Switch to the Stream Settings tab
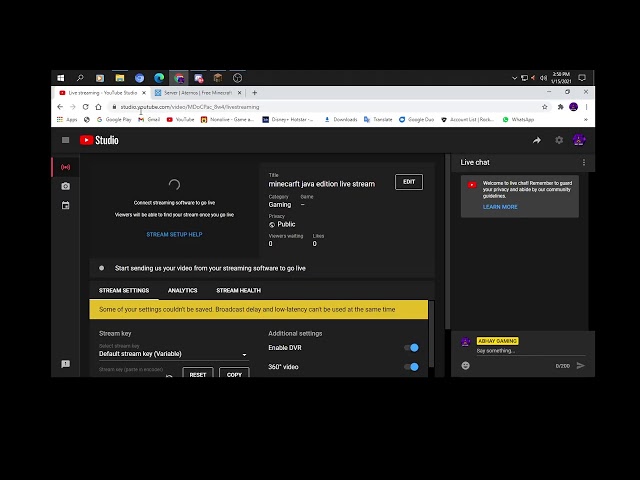The height and width of the screenshot is (480, 640). [124, 291]
